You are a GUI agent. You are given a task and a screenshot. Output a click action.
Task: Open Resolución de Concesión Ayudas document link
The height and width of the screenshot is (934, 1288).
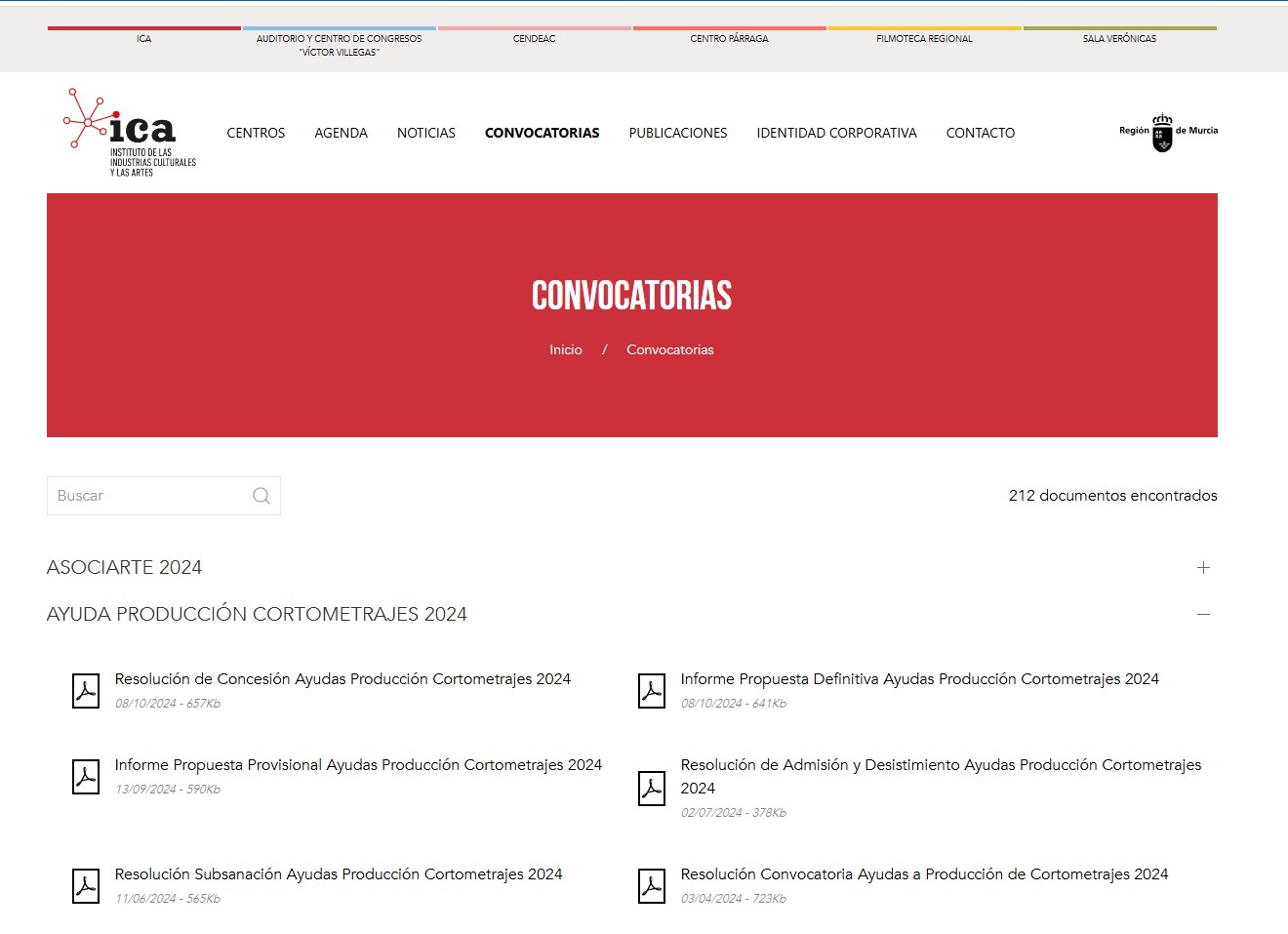click(342, 679)
